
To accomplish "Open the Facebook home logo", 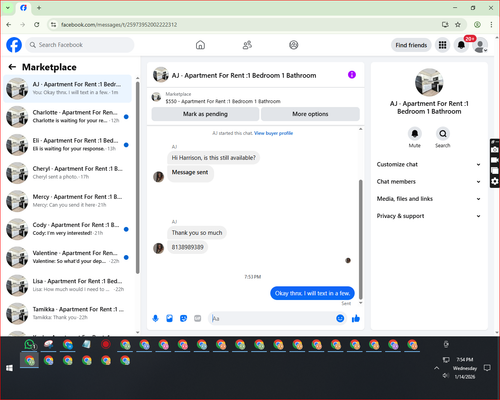I will 14,45.
